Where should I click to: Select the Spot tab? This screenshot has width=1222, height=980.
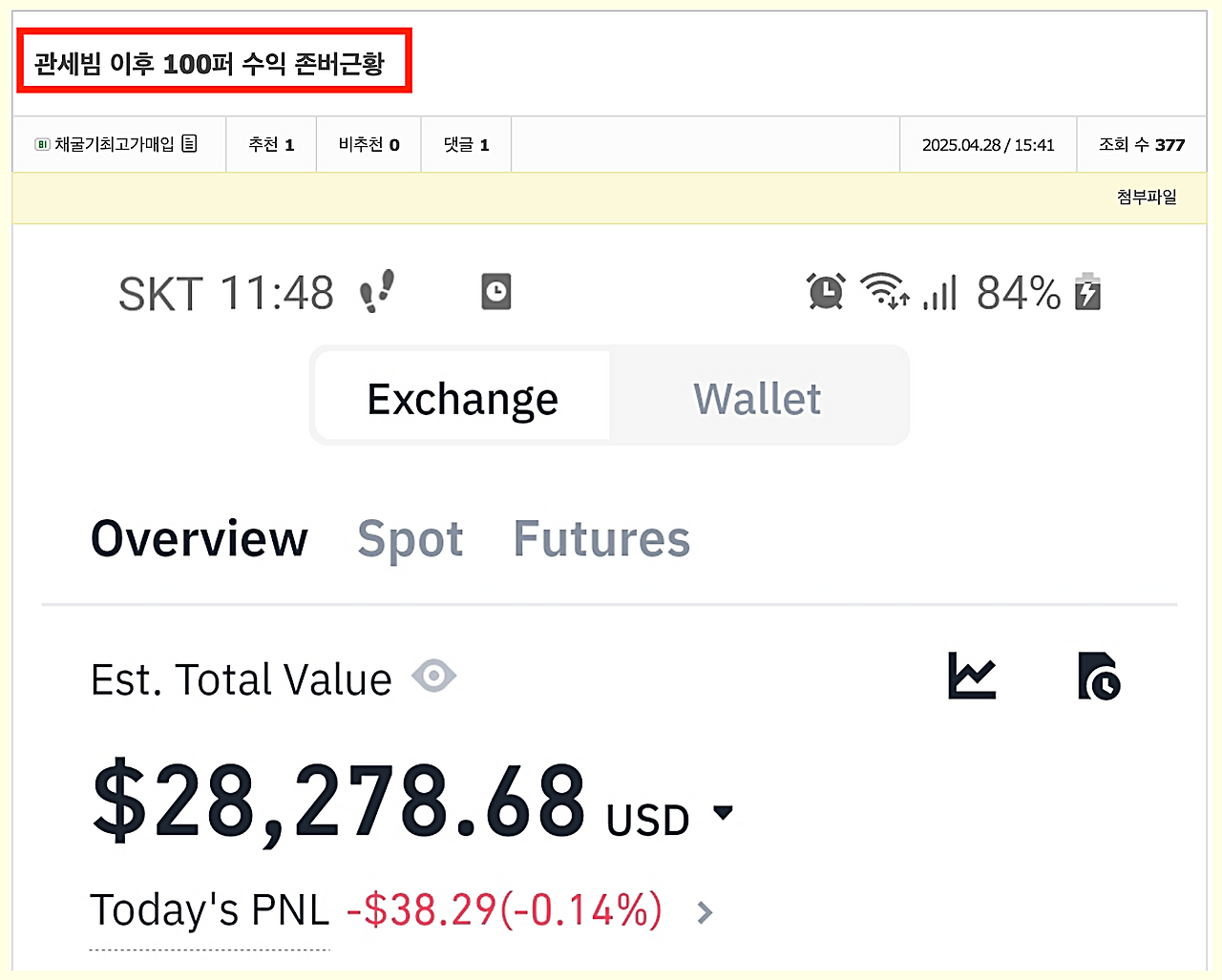(411, 539)
